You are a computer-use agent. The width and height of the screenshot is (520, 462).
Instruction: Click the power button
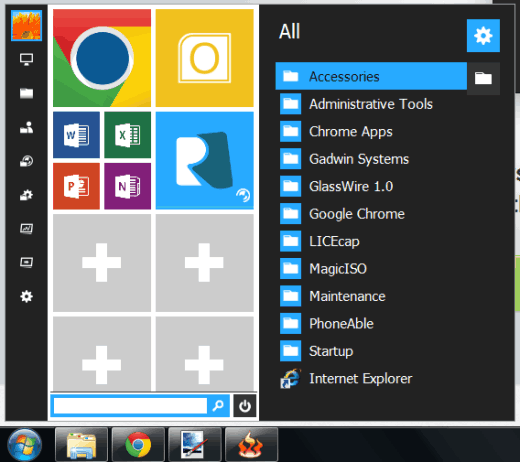pos(245,406)
